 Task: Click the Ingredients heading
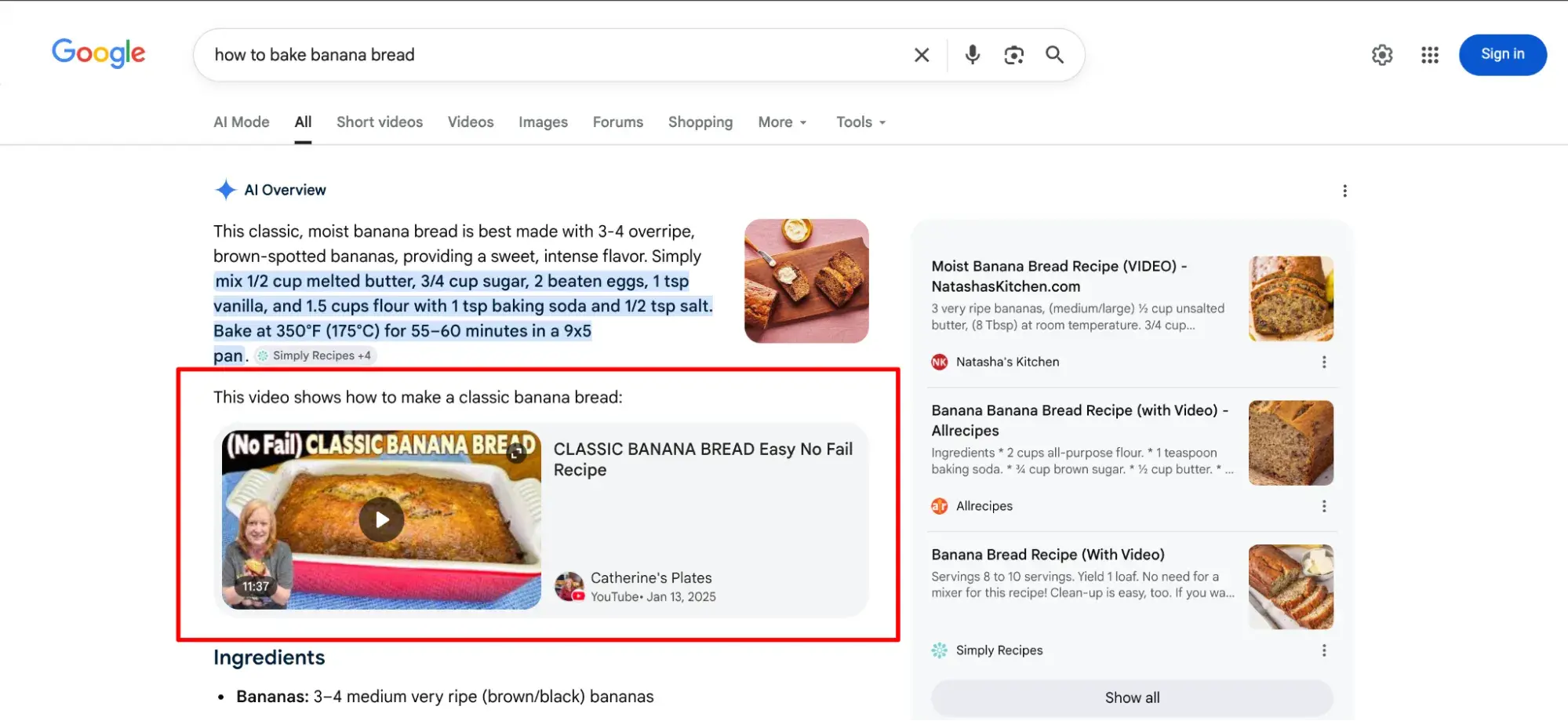pos(269,657)
